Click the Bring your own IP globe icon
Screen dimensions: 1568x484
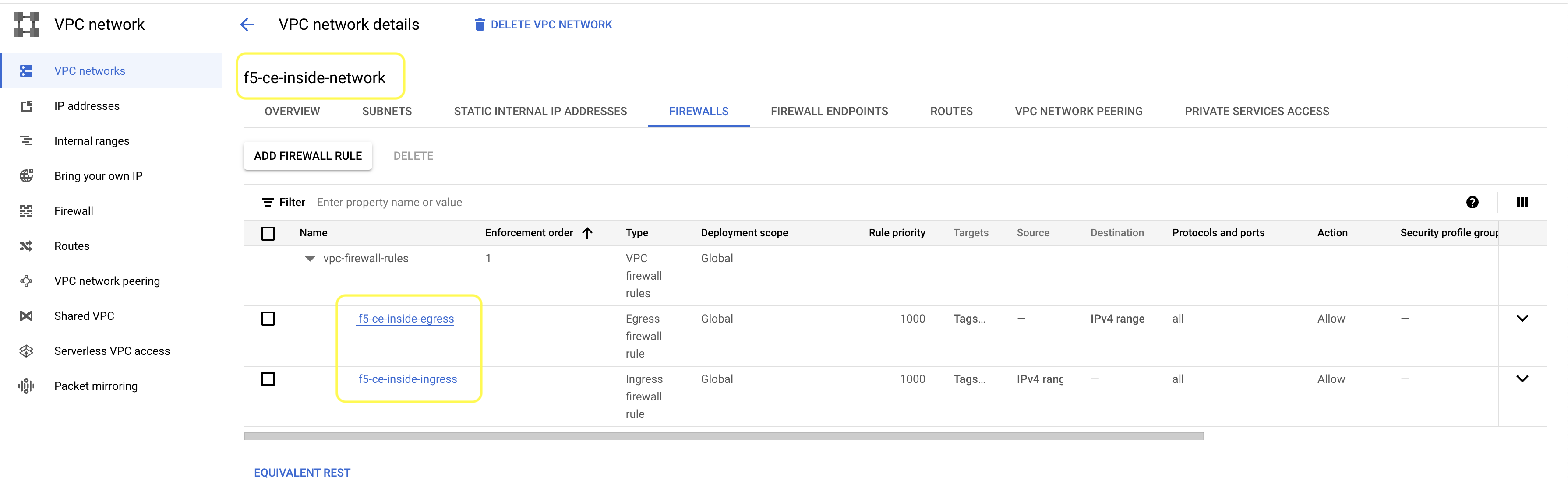pyautogui.click(x=26, y=176)
